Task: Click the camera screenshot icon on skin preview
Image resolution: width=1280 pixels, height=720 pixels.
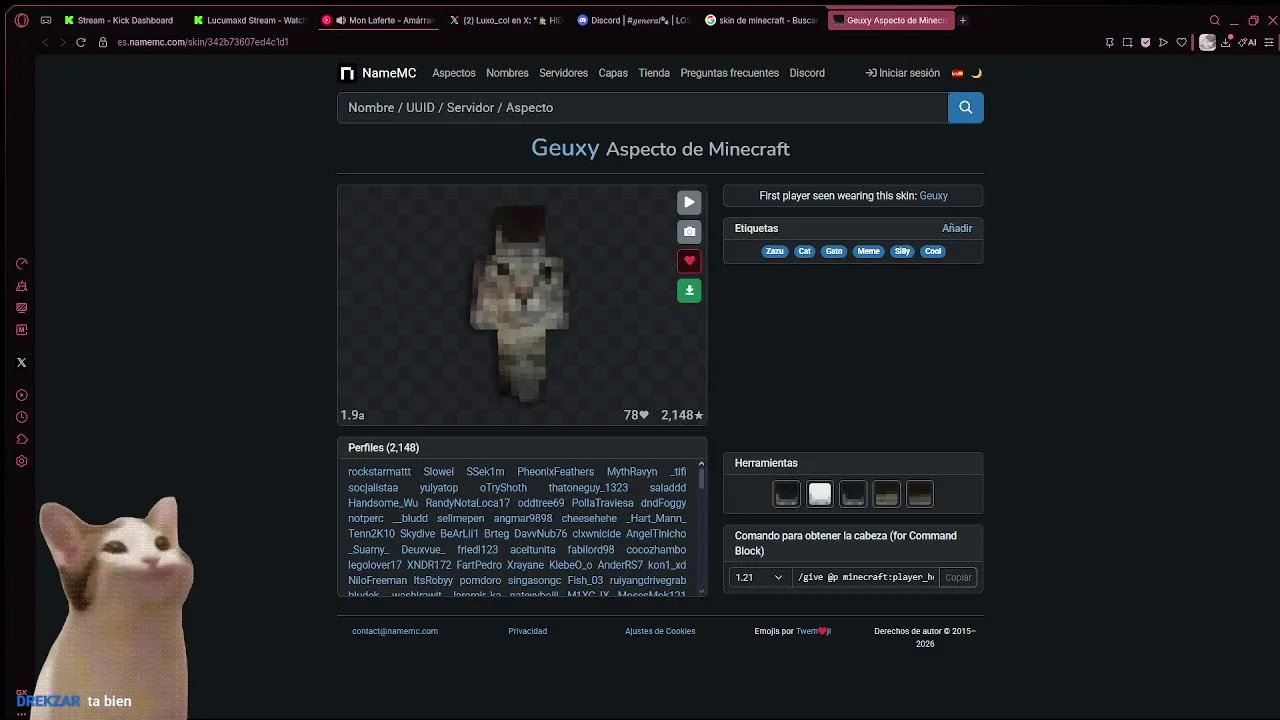Action: point(689,232)
